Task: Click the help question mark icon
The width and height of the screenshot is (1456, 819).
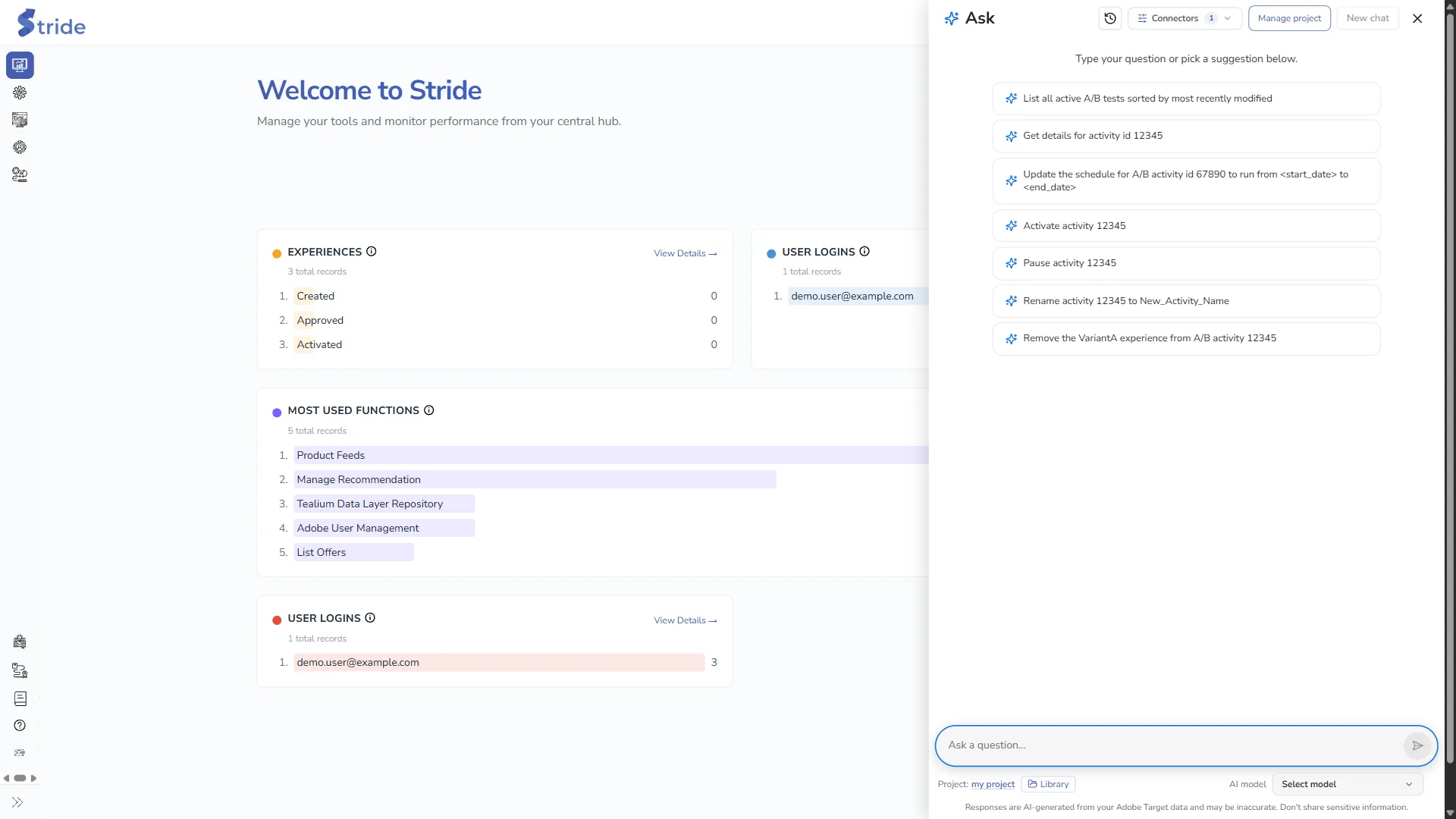Action: click(x=20, y=726)
